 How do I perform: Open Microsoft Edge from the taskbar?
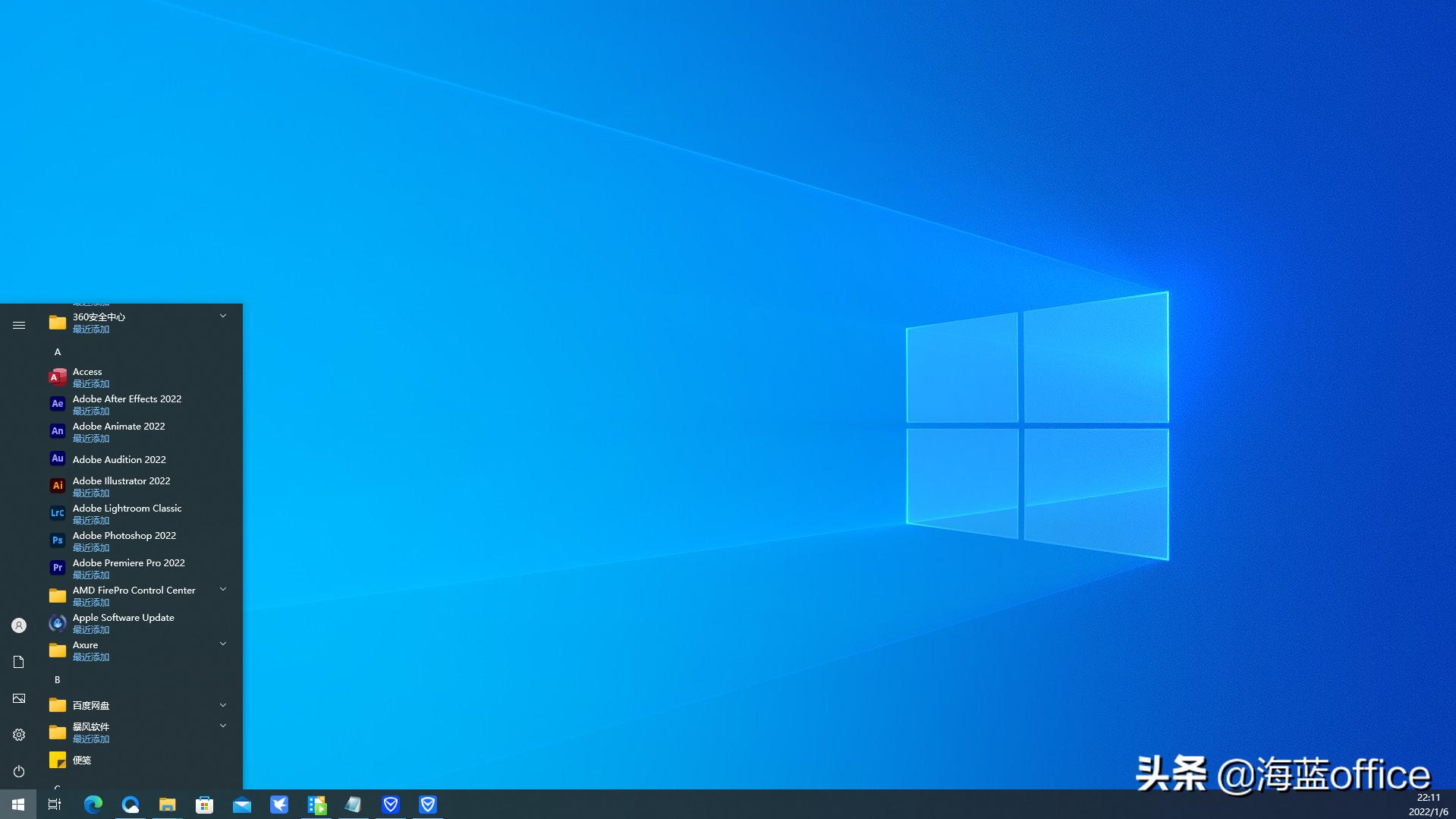point(93,804)
